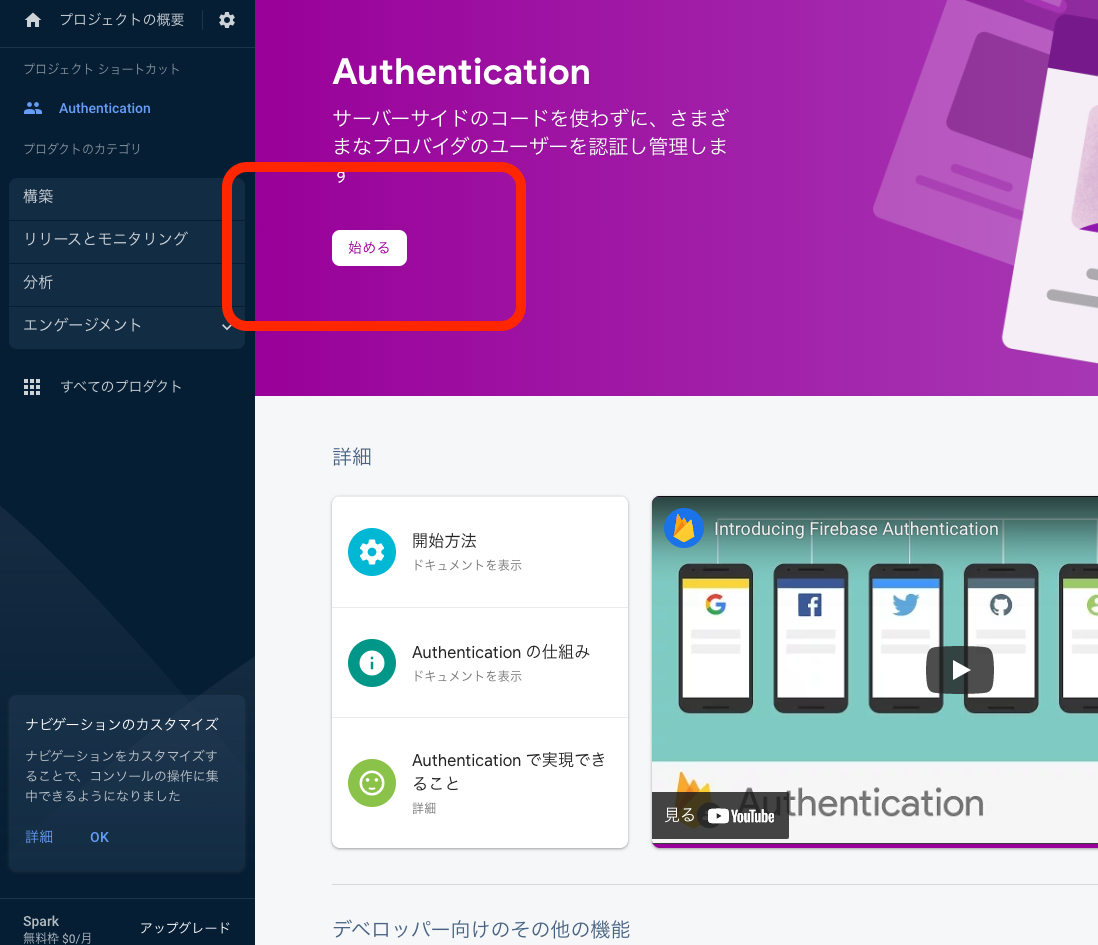Open Authentication shortcut in sidebar

(x=104, y=108)
